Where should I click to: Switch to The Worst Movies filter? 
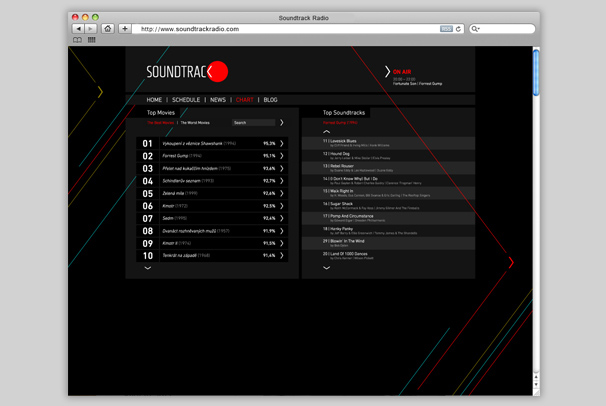[x=195, y=122]
